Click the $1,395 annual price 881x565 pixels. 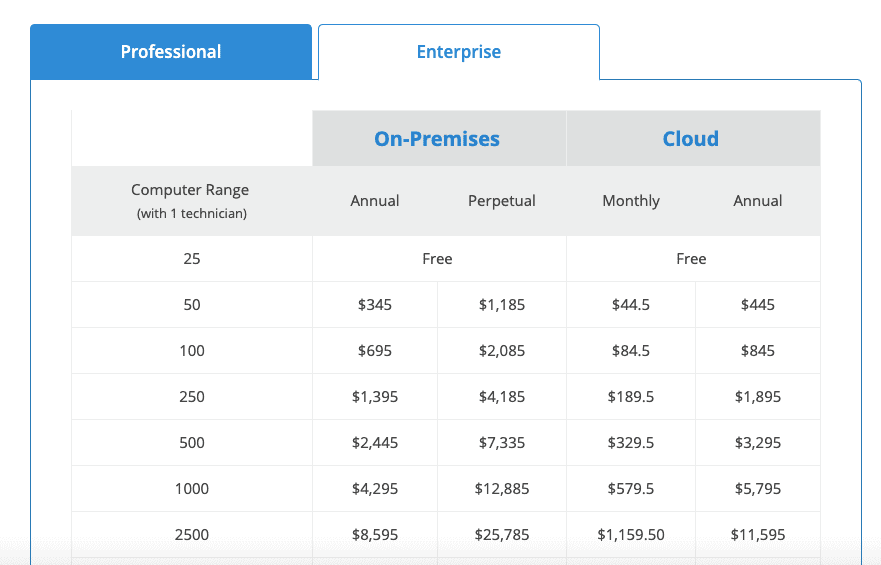tap(375, 397)
